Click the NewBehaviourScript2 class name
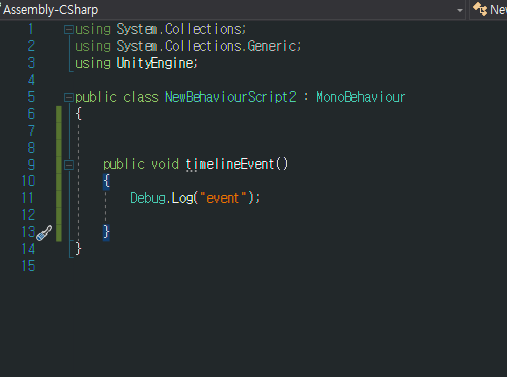The width and height of the screenshot is (507, 377). point(231,97)
